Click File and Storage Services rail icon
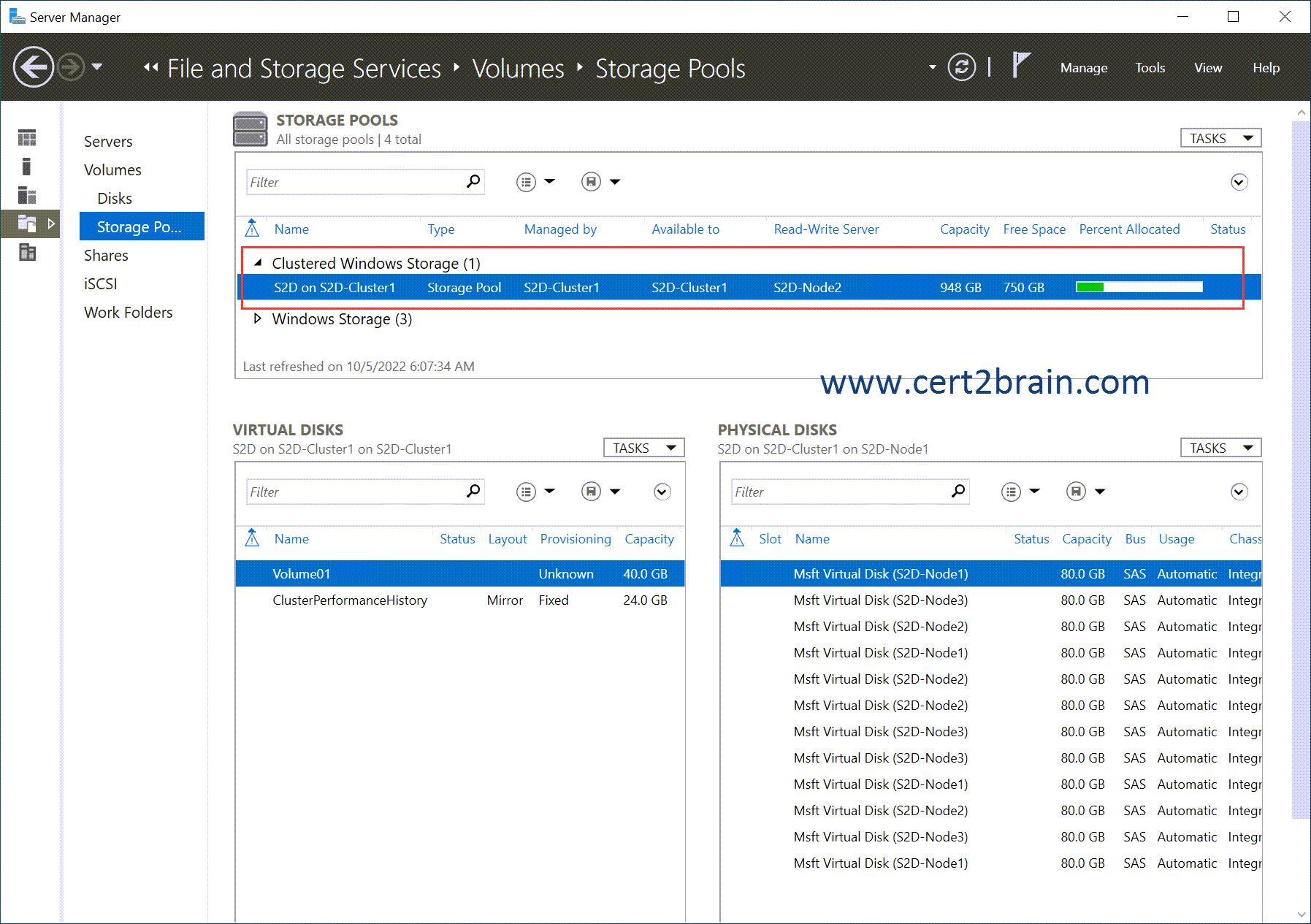1311x924 pixels. coord(27,224)
